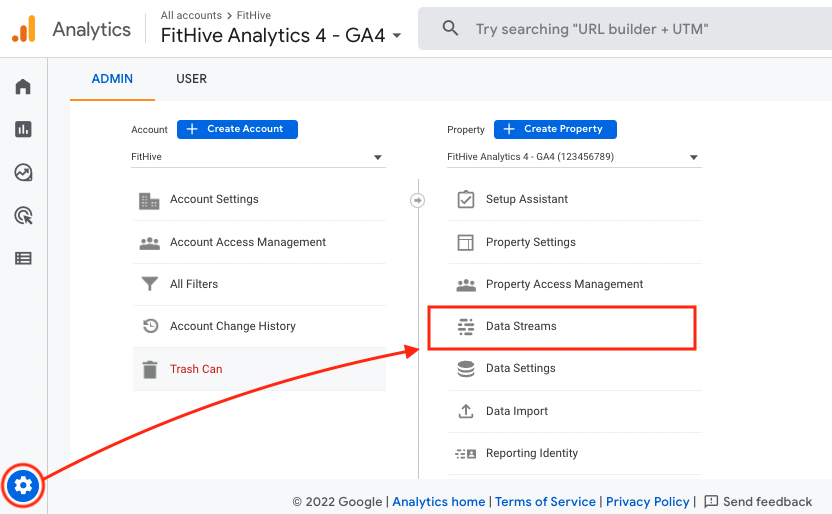Open Advertising cursor-target sidebar icon
Image resolution: width=832 pixels, height=514 pixels.
23,215
